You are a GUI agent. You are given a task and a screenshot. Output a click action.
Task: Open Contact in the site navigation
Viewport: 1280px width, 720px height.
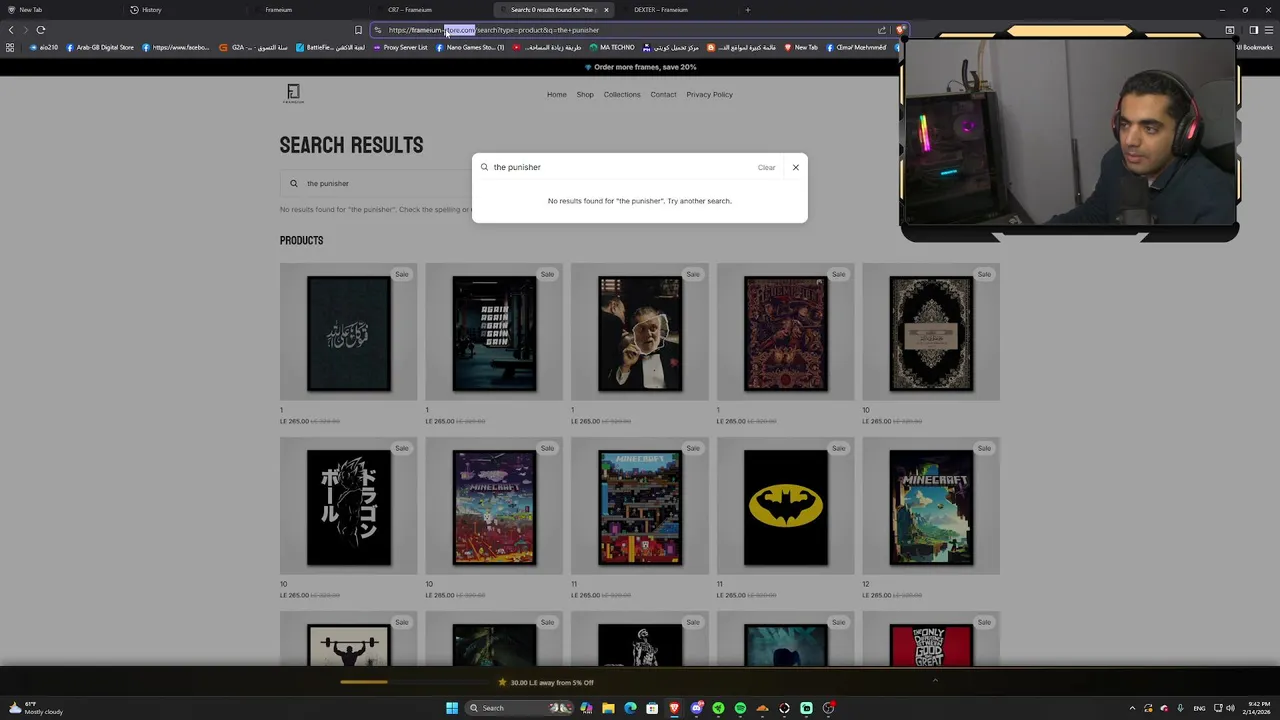click(x=663, y=94)
